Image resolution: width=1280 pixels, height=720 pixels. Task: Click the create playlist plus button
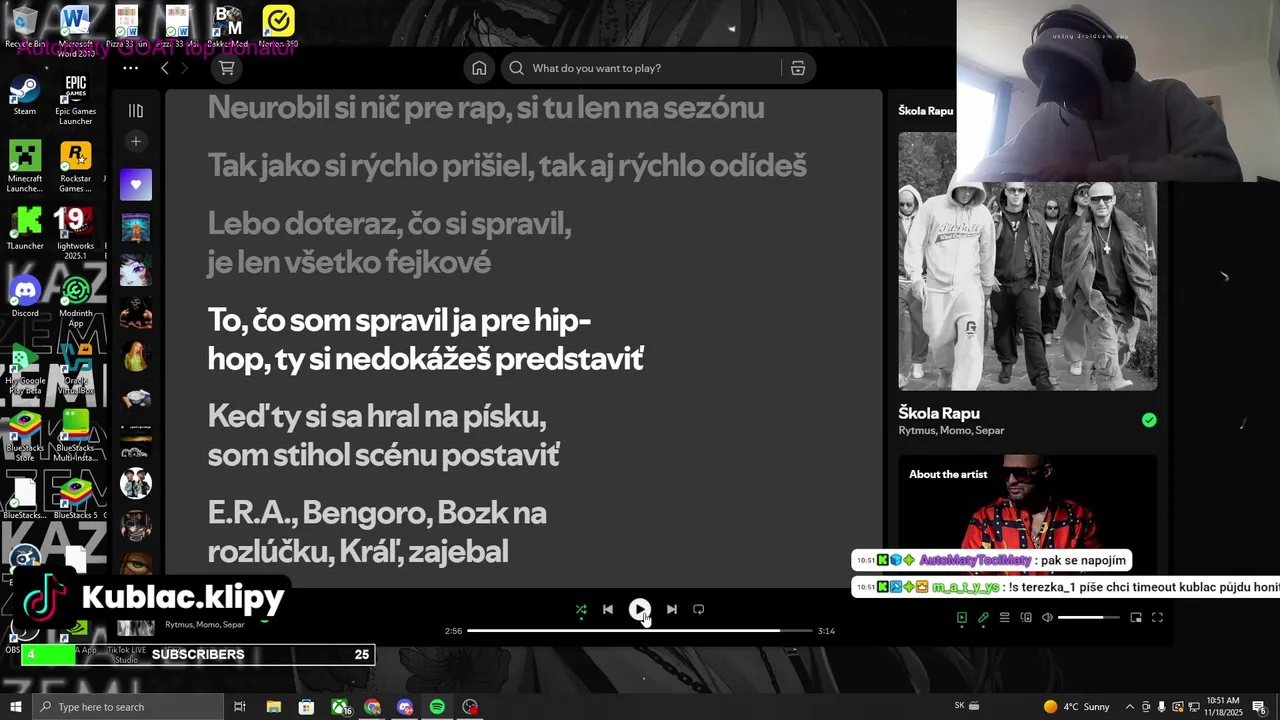(136, 141)
